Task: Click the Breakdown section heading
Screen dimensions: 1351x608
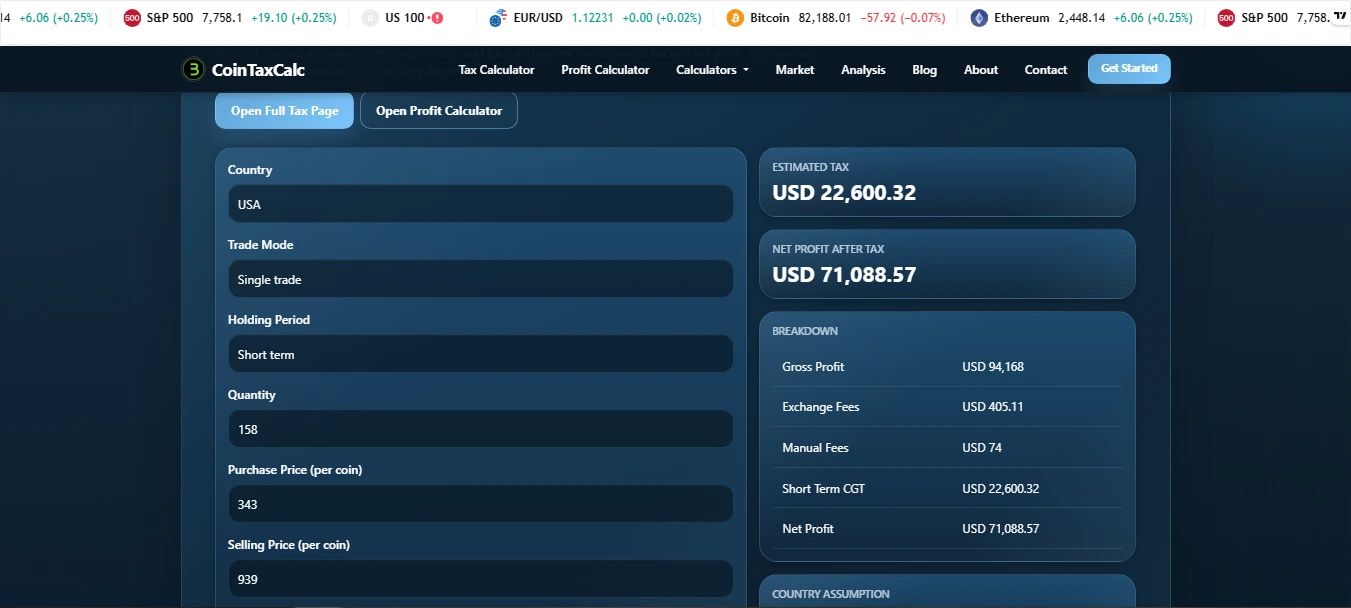Action: 805,331
